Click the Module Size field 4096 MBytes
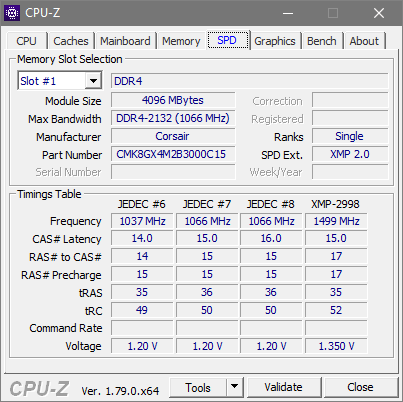403x402 pixels. pyautogui.click(x=173, y=100)
